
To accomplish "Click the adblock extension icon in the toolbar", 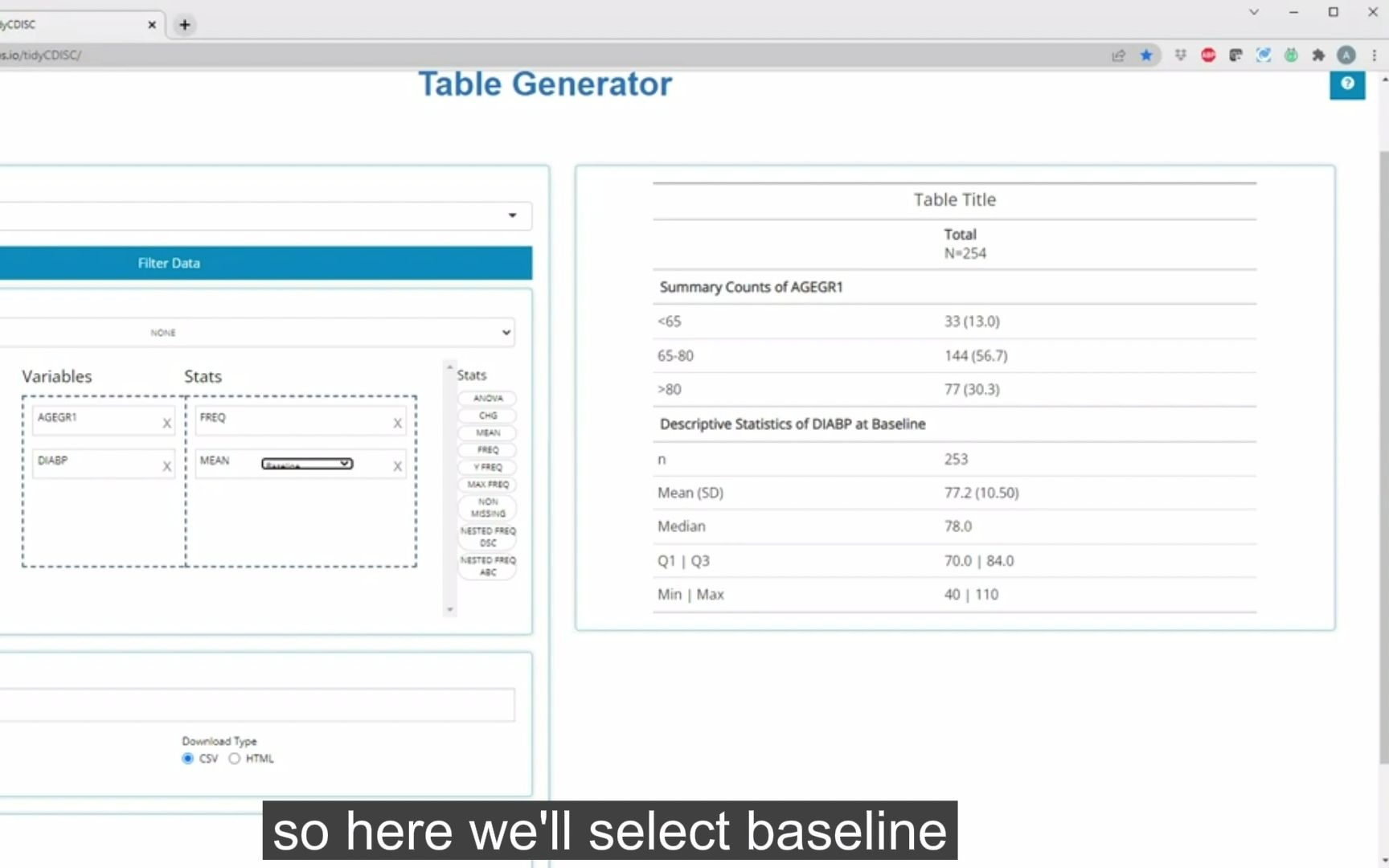I will (1207, 55).
